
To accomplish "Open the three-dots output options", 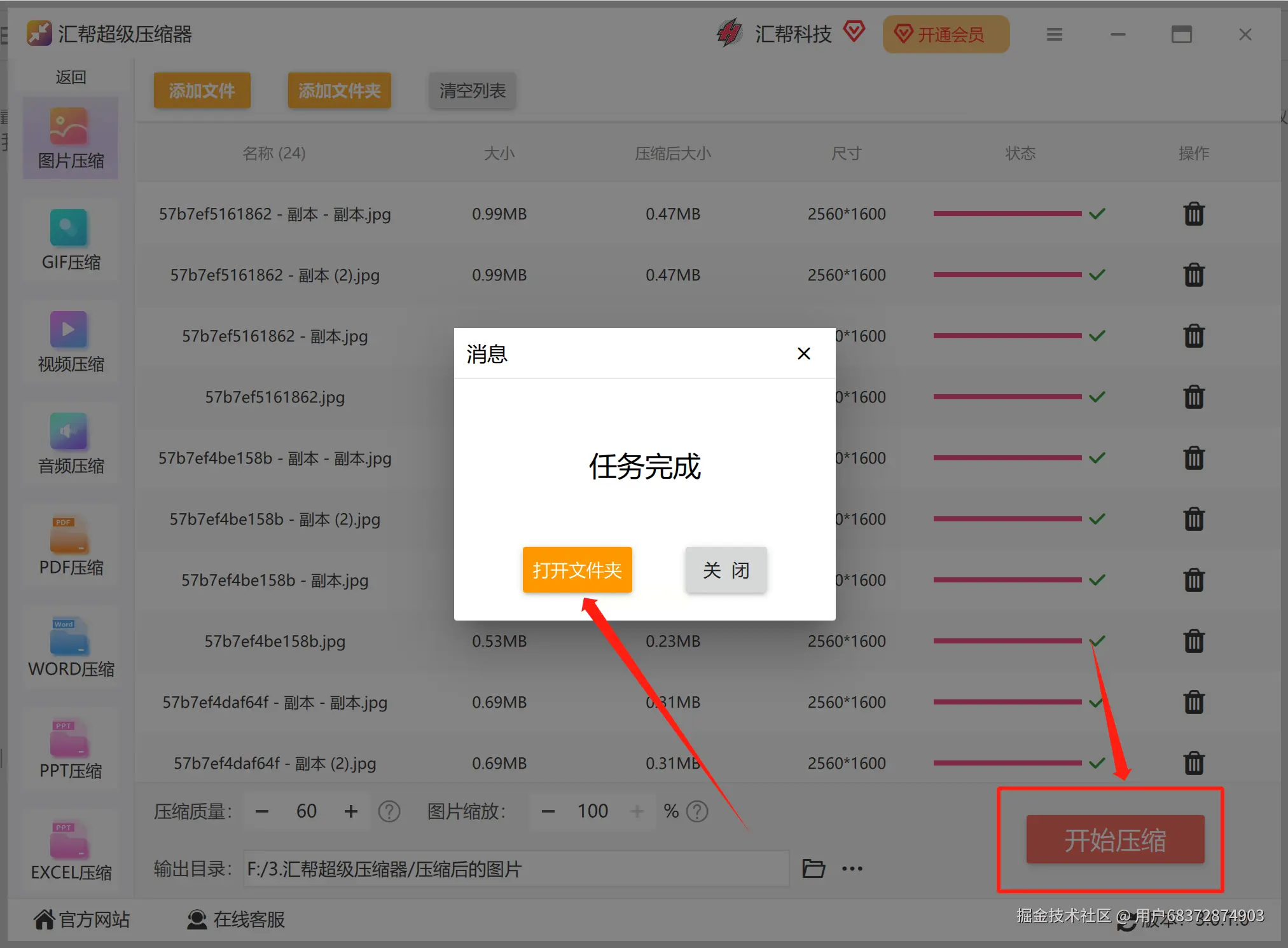I will pos(852,869).
